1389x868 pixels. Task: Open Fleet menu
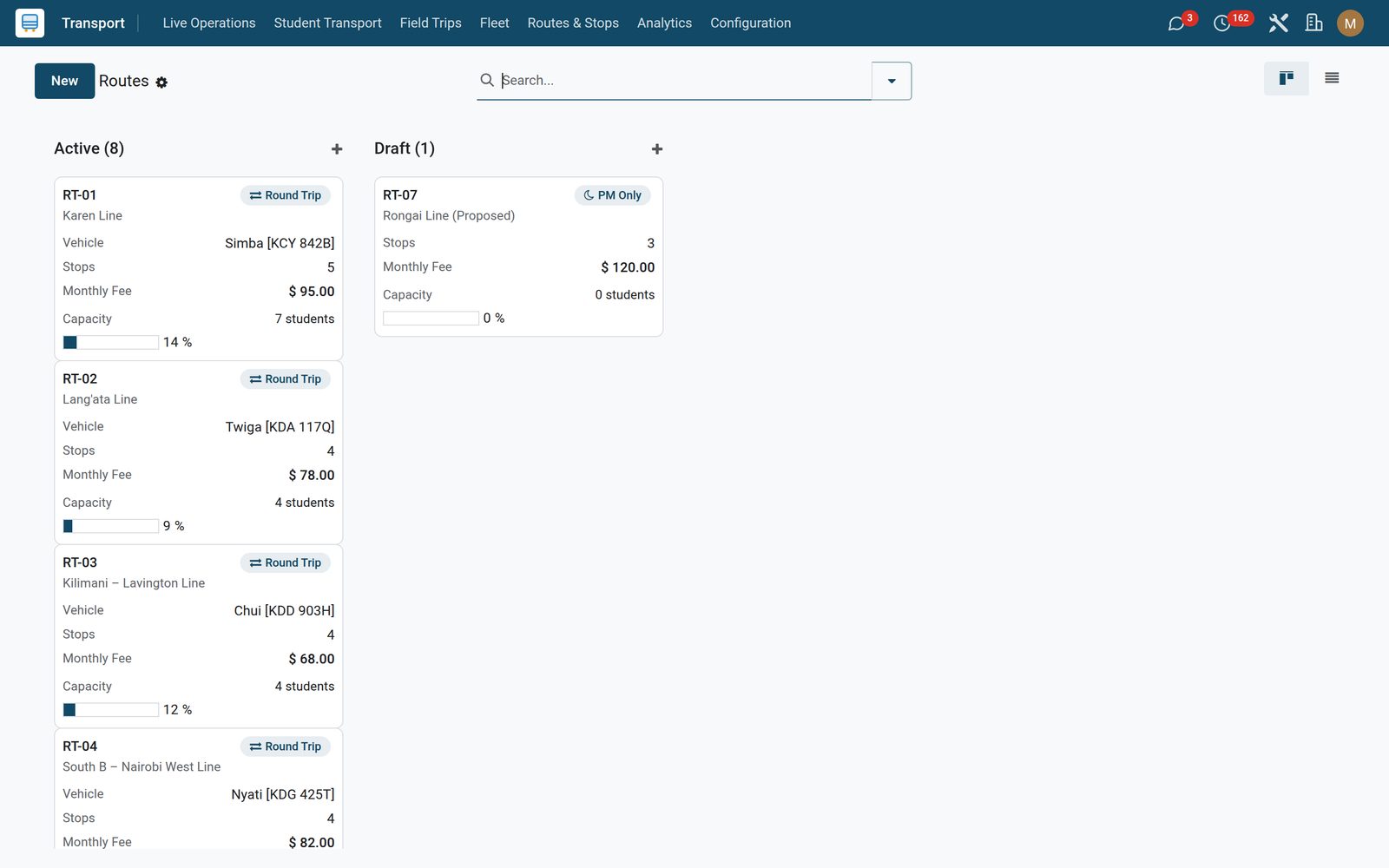494,23
